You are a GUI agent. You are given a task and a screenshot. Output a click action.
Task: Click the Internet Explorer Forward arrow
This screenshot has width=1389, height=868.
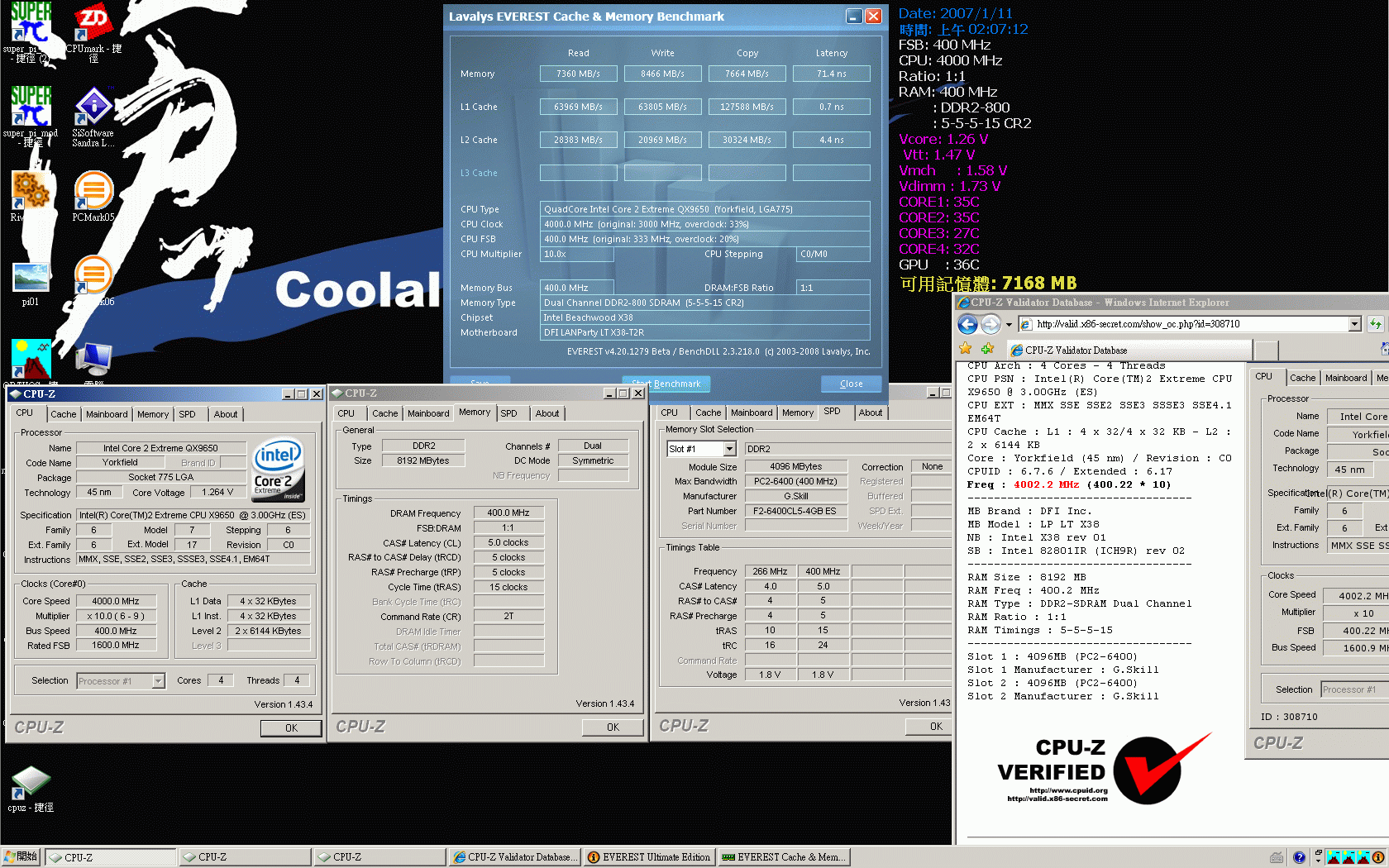click(x=990, y=324)
